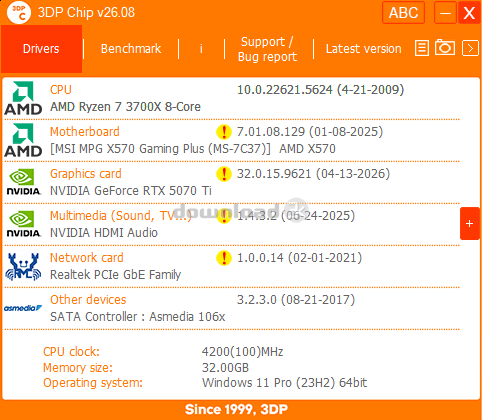Click the list/text copy icon
Viewport: 483px width, 420px height.
(422, 48)
